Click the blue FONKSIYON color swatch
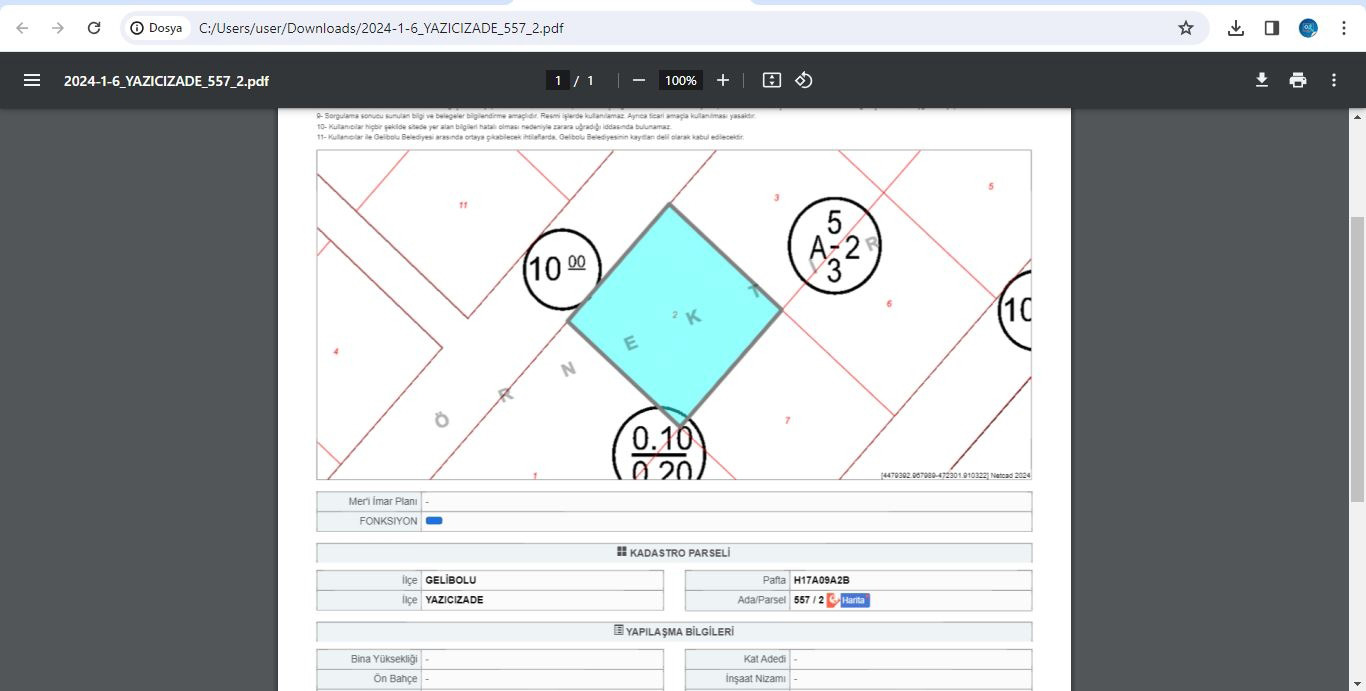Image resolution: width=1366 pixels, height=691 pixels. (434, 521)
